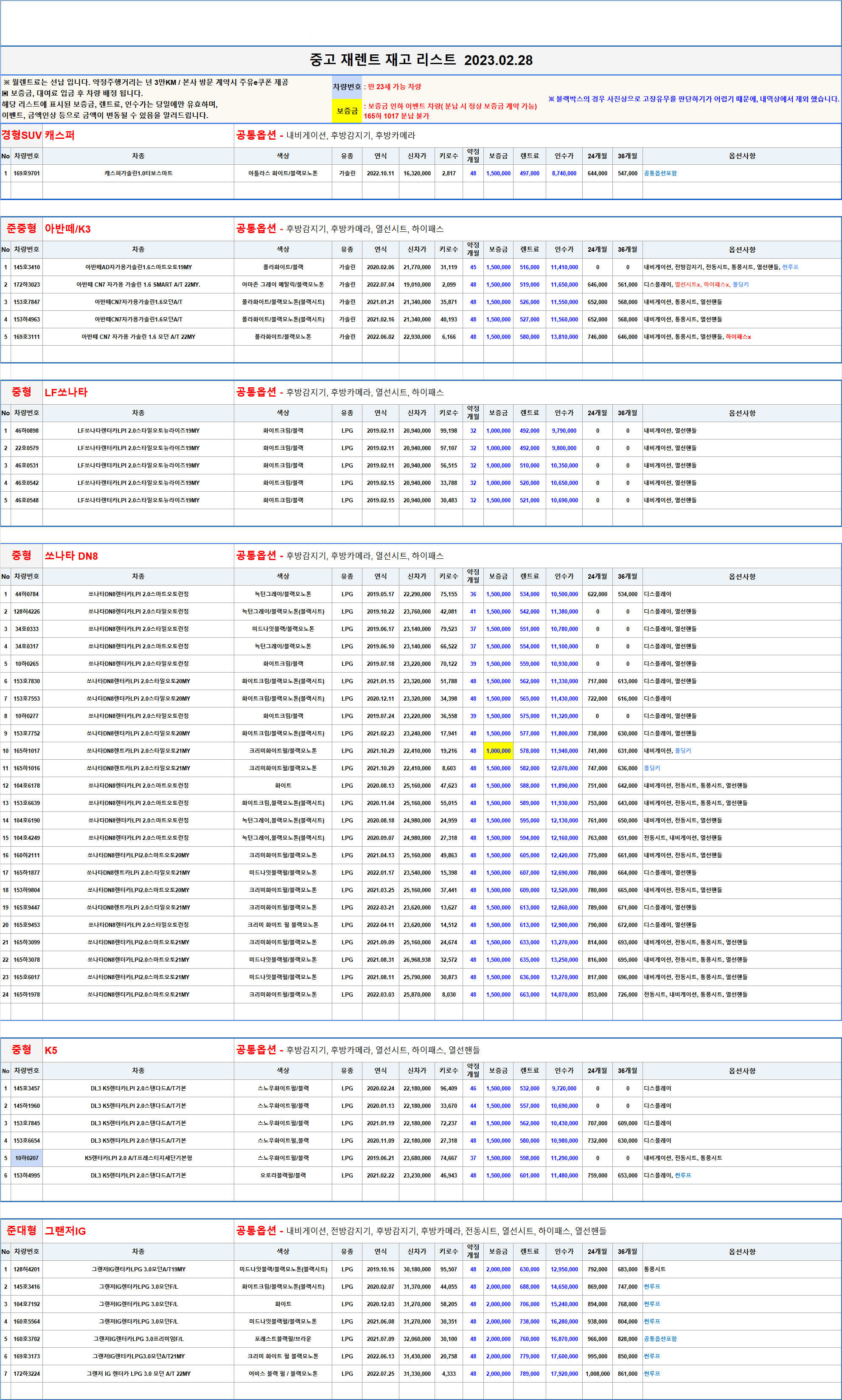Image resolution: width=842 pixels, height=1400 pixels.
Task: Click vehicle number 145호3416
Action: coord(27,1287)
